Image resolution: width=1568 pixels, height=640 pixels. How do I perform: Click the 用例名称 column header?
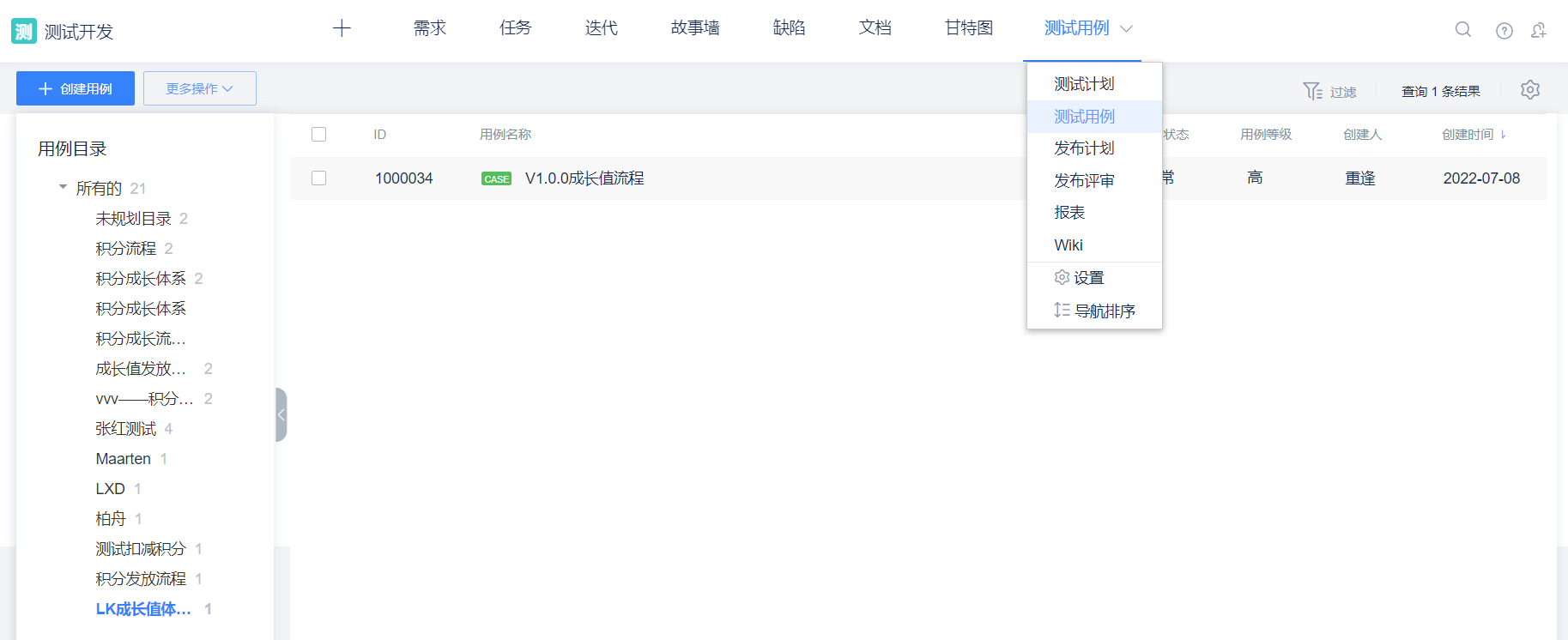coord(506,135)
